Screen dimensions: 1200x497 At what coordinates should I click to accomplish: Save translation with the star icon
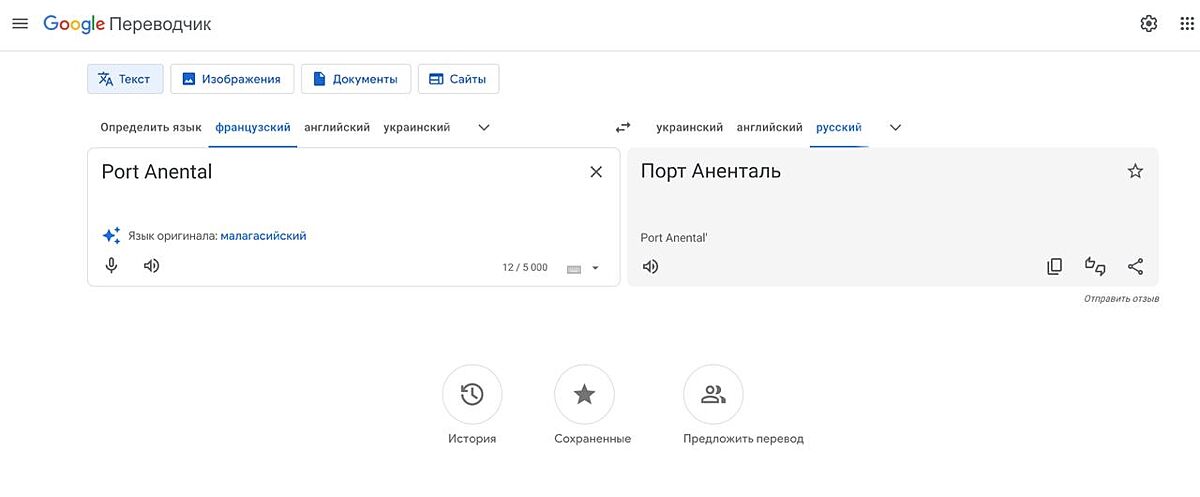tap(1135, 172)
